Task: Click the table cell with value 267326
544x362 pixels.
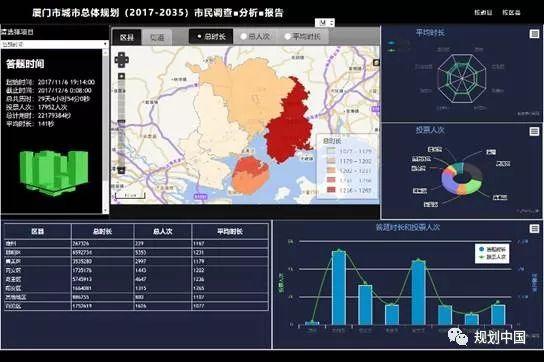Action: point(102,243)
